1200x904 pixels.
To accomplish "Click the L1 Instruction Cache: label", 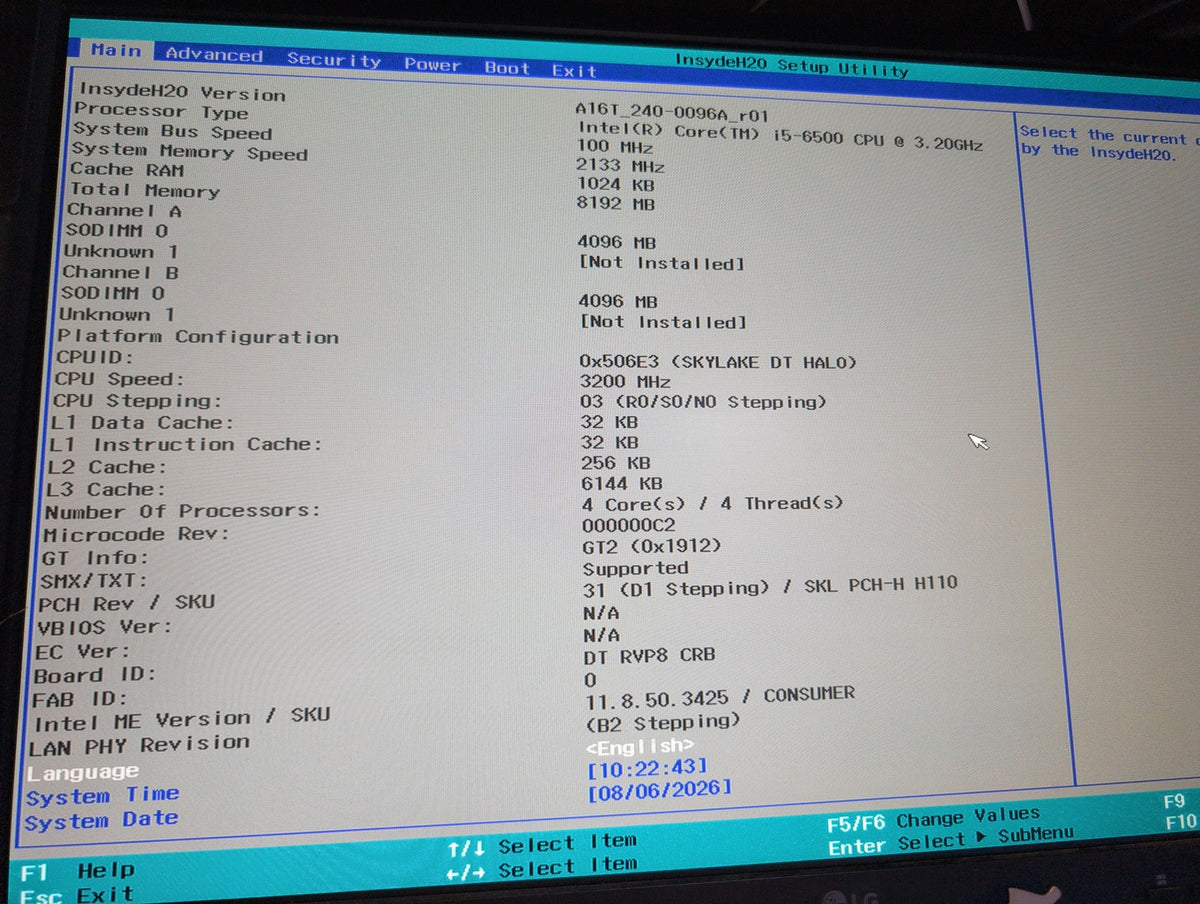I will click(x=186, y=444).
